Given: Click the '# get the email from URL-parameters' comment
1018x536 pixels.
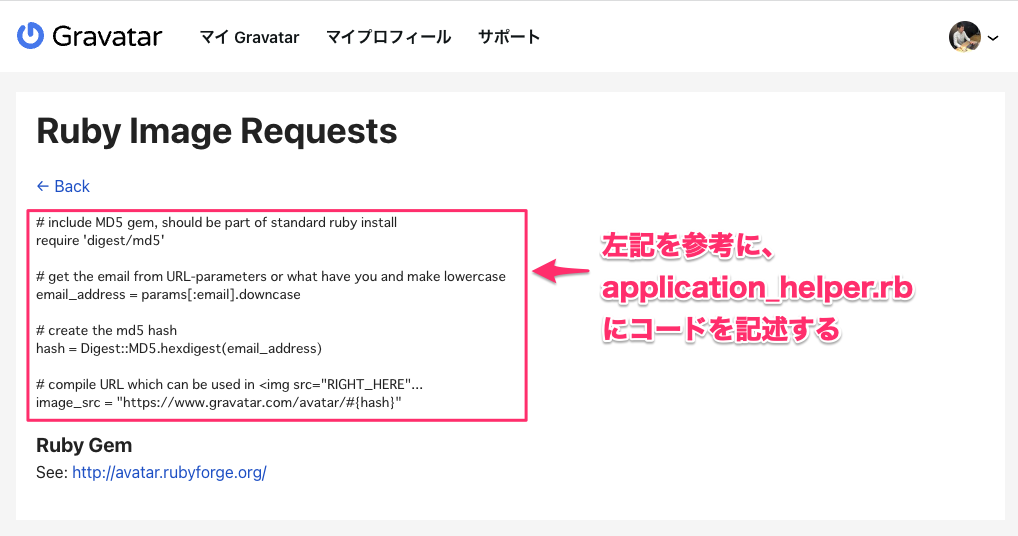Looking at the screenshot, I should pos(271,276).
